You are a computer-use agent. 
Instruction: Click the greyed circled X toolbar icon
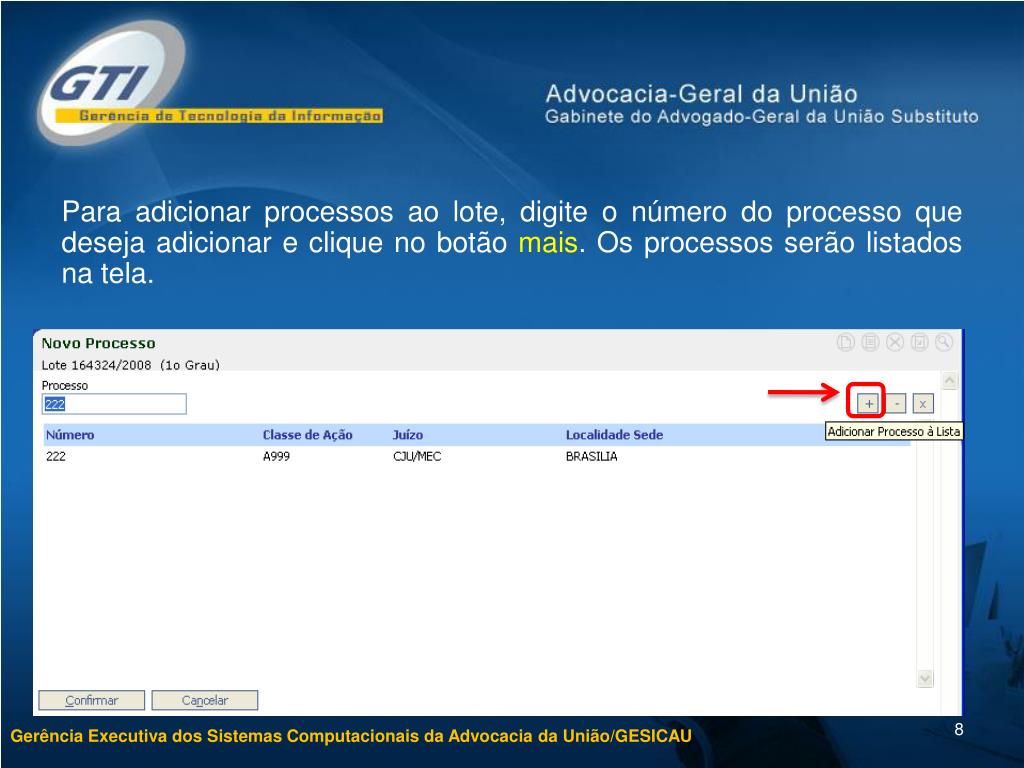coord(895,342)
